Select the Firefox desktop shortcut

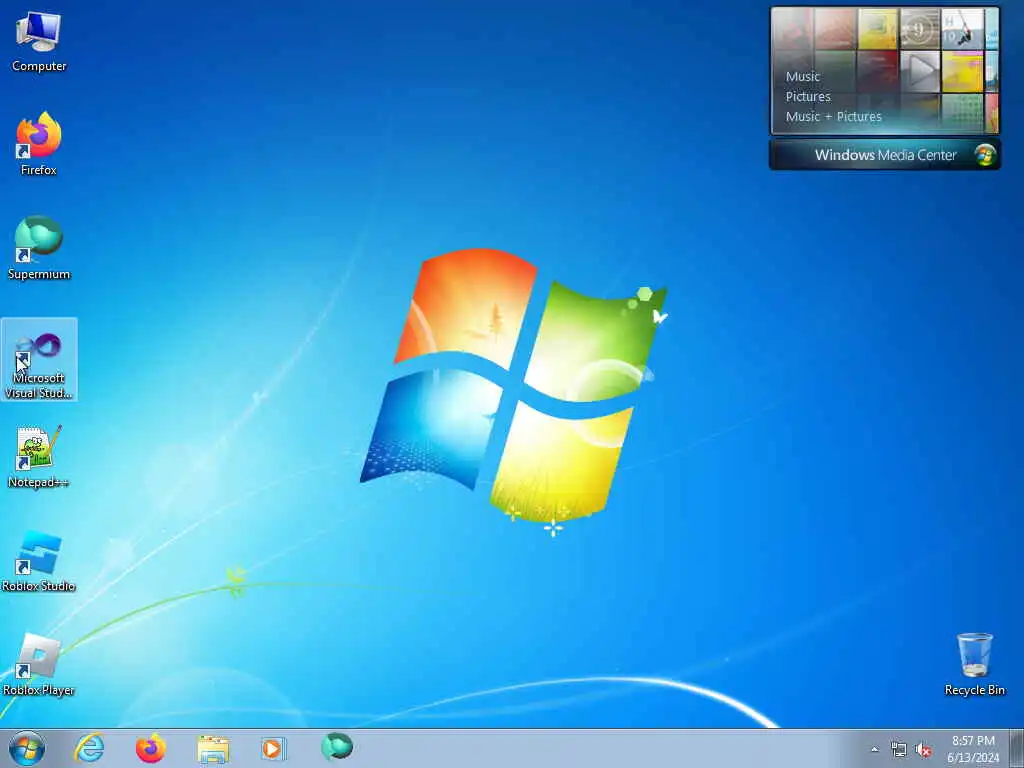[x=39, y=144]
